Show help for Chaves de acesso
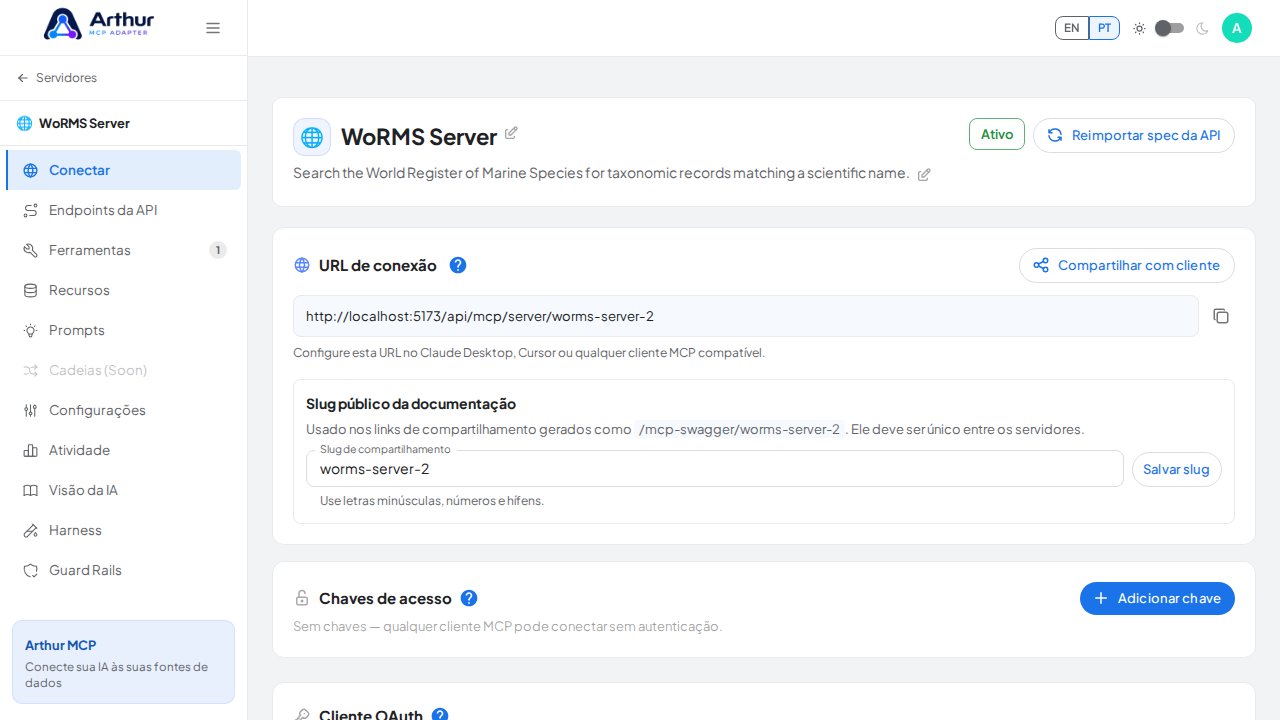1280x720 pixels. [469, 598]
